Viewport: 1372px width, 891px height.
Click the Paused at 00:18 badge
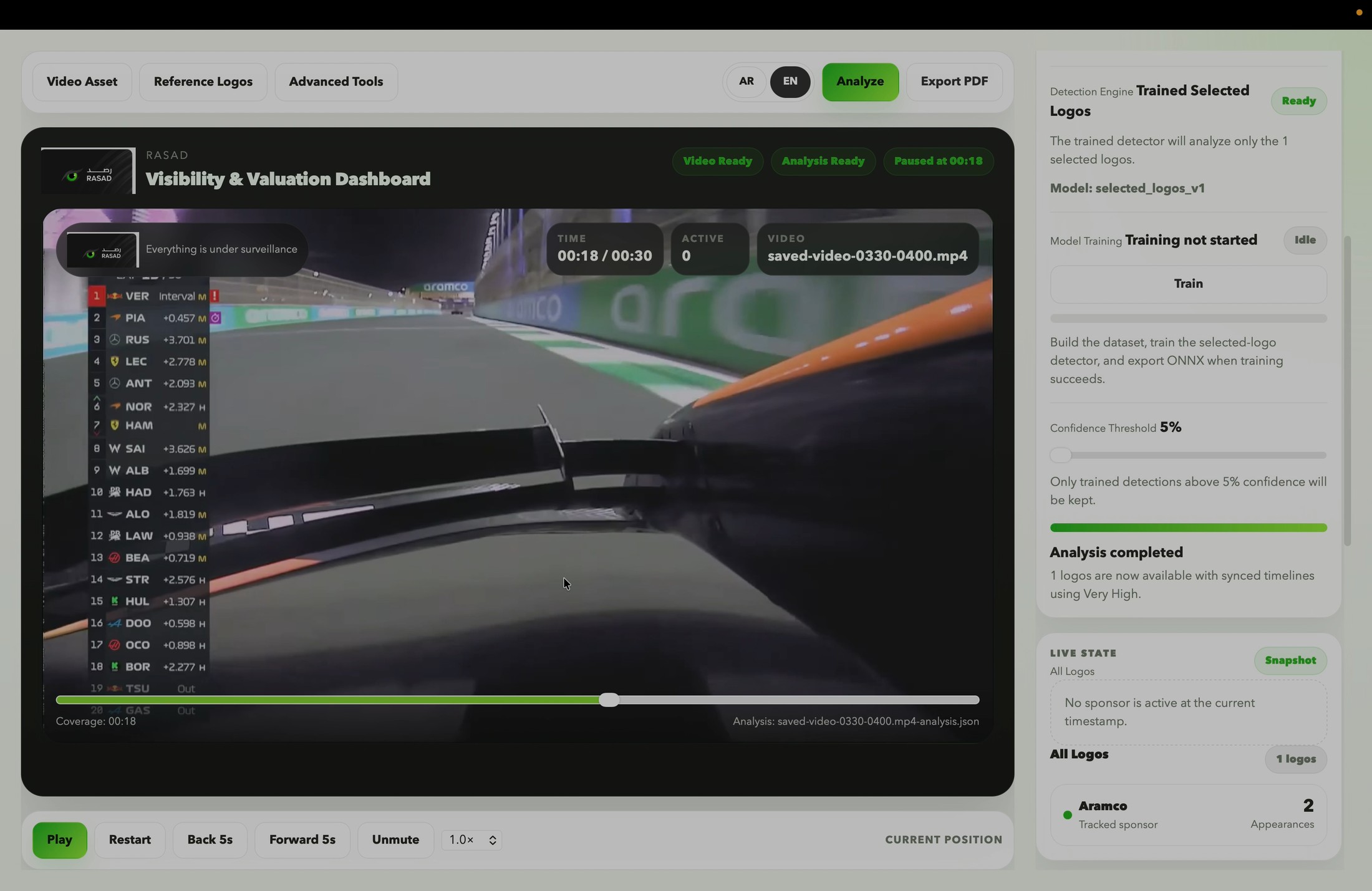click(938, 161)
